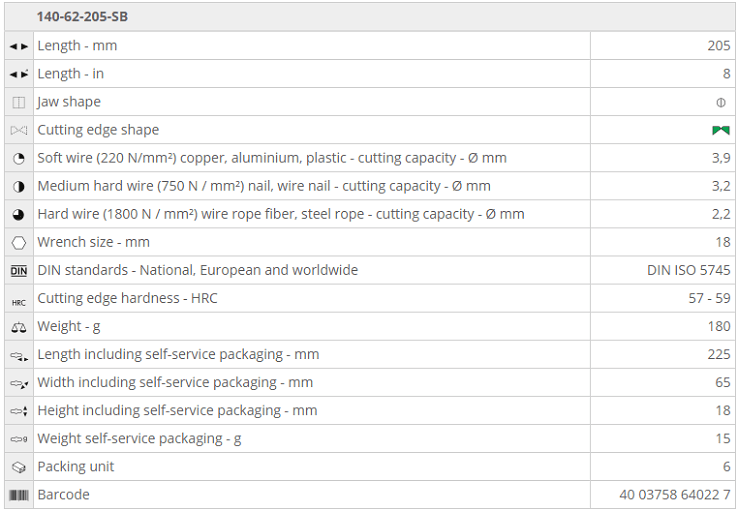The image size is (738, 511).
Task: Click the HRC hardness icon
Action: tap(19, 299)
